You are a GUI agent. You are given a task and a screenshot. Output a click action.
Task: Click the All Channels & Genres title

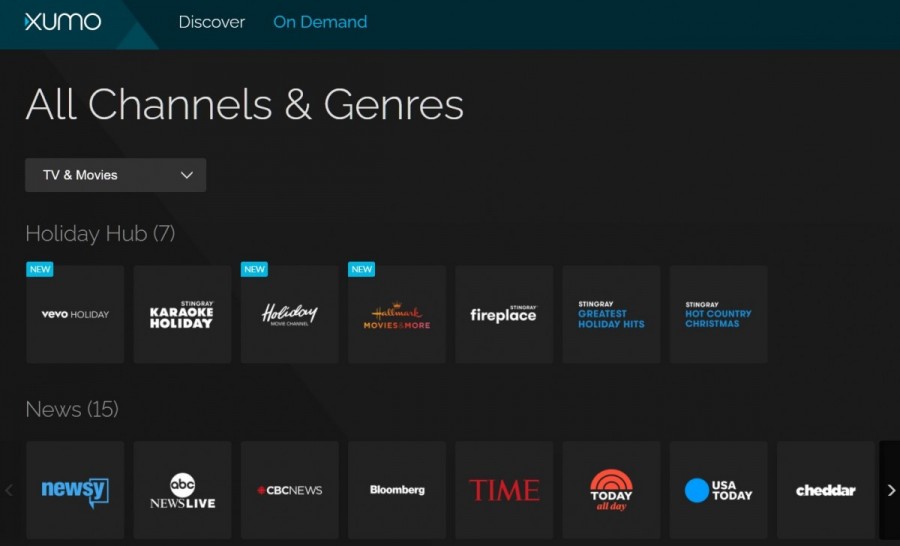click(x=245, y=105)
